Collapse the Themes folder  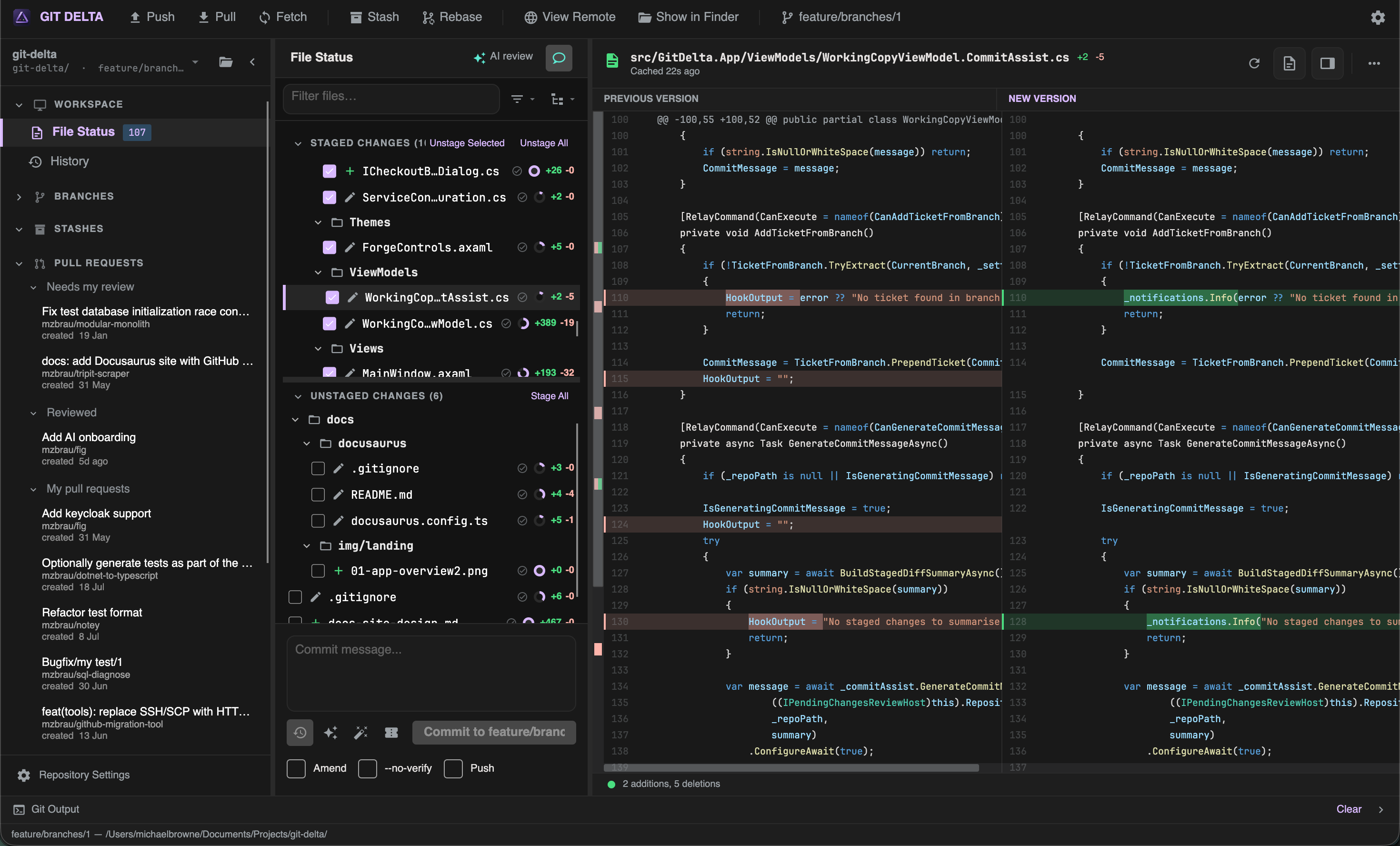pyautogui.click(x=318, y=222)
